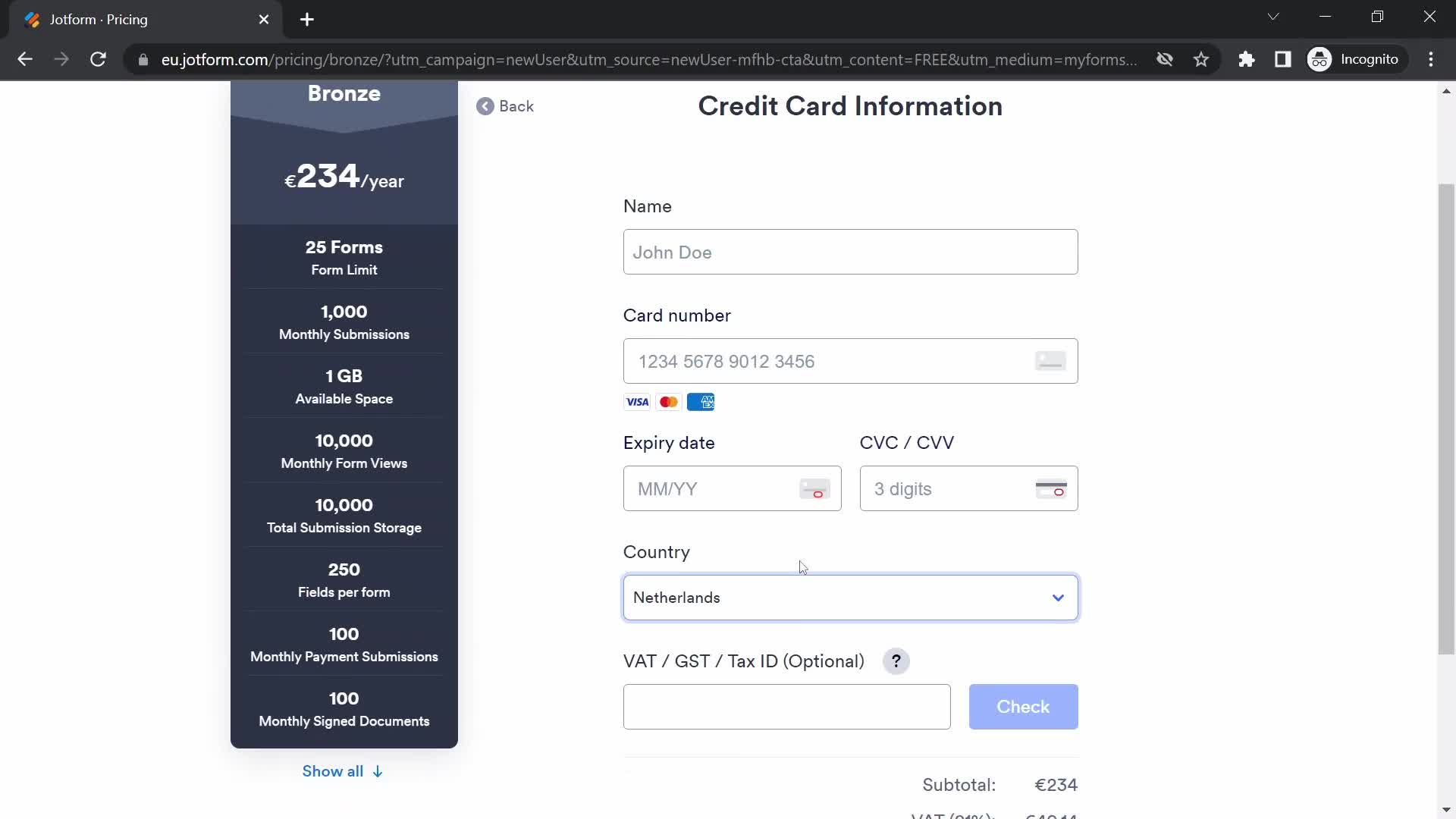
Task: Click the Jotform favicon in browser tab
Action: [x=31, y=20]
